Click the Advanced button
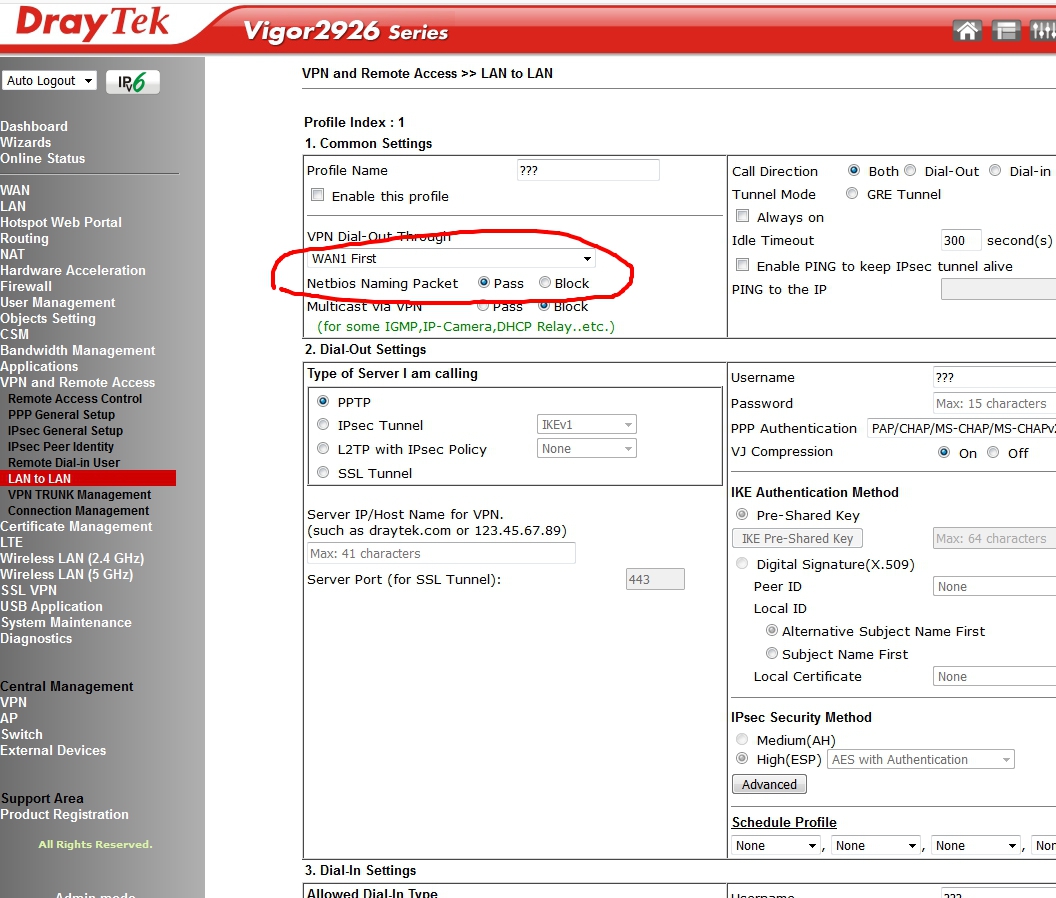The height and width of the screenshot is (898, 1056). coord(769,785)
